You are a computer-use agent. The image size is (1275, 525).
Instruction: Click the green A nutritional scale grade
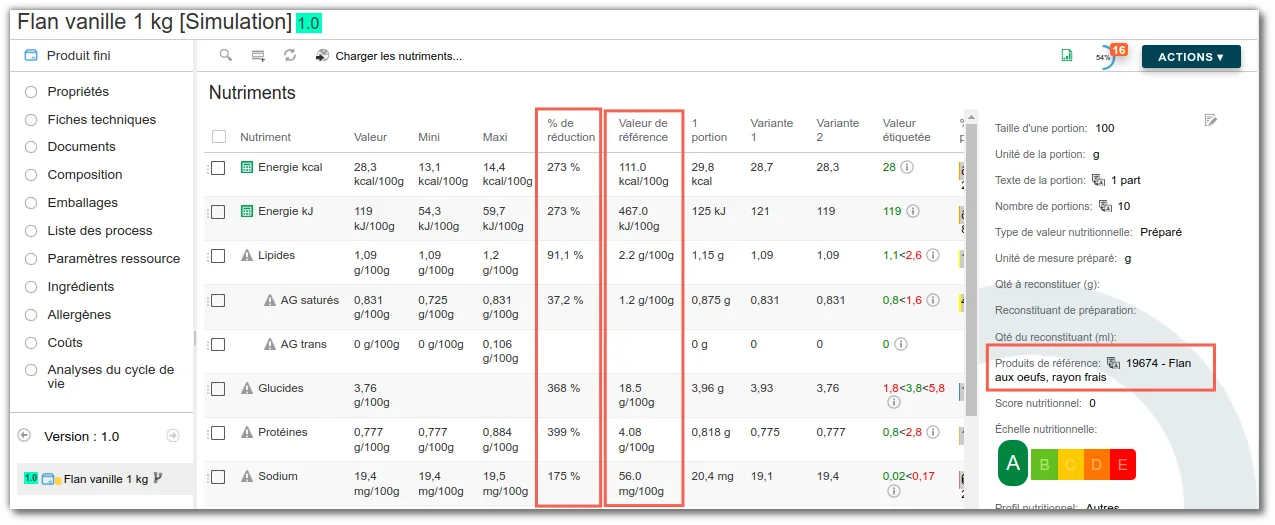click(1013, 463)
